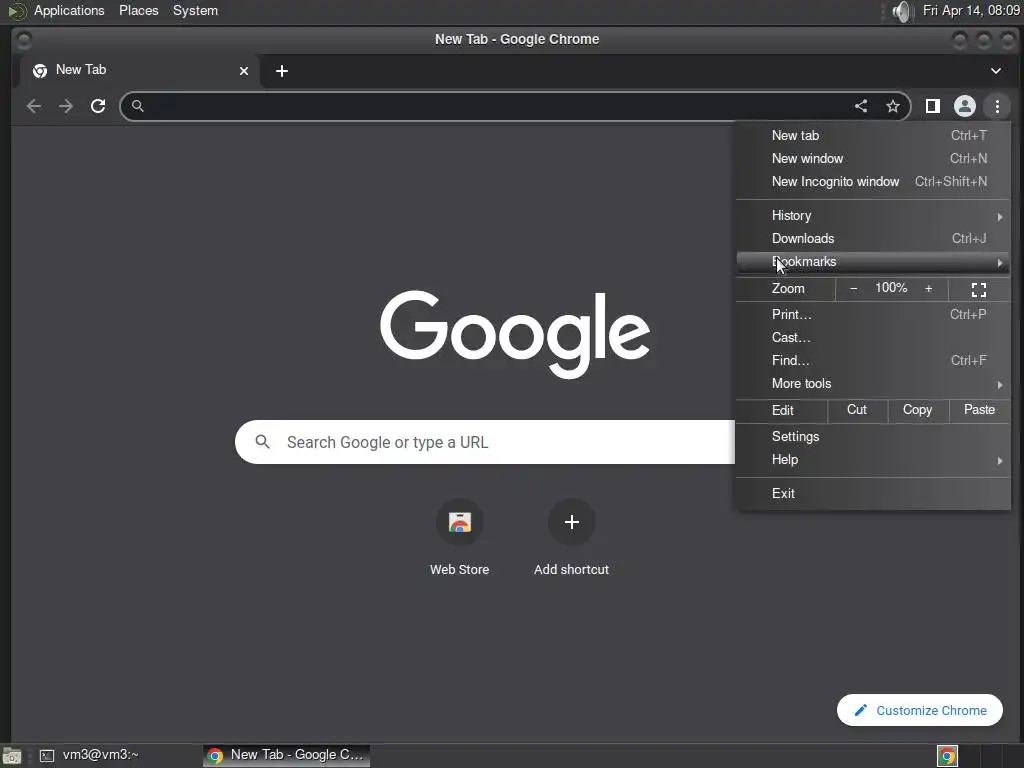Screen dimensions: 1024x768
Task: Go back with the back arrow
Action: [34, 106]
